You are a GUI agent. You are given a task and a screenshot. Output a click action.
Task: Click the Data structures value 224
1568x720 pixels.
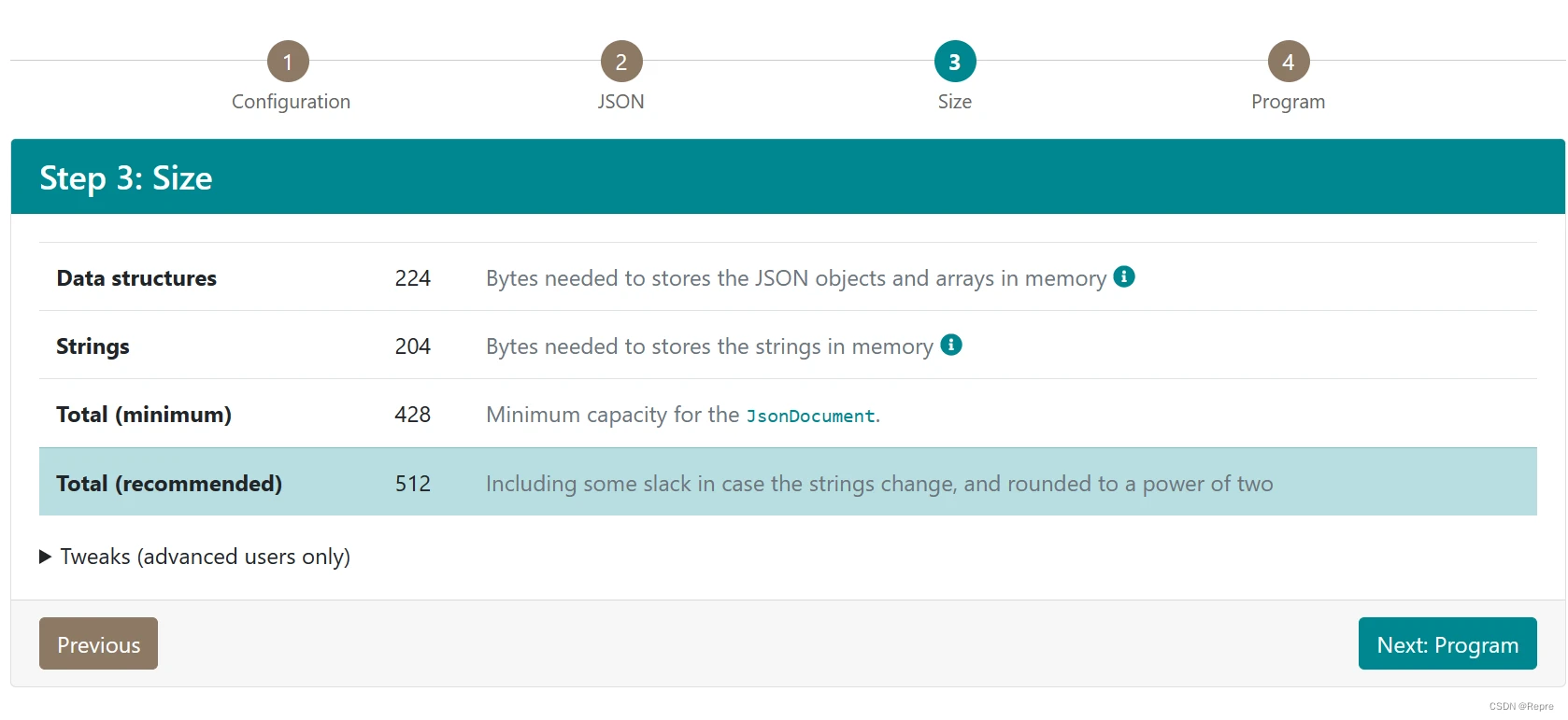(413, 278)
